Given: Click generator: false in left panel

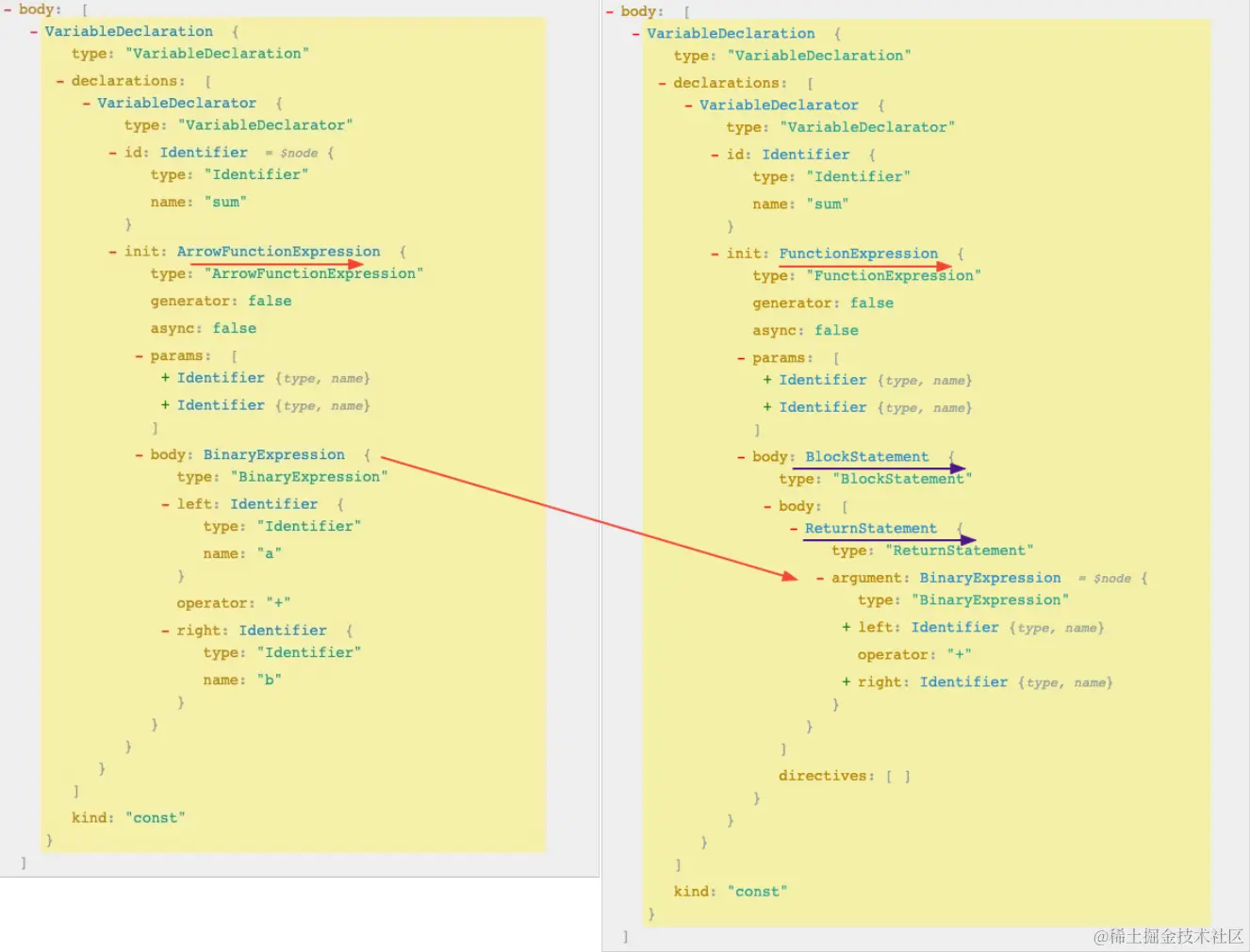Looking at the screenshot, I should point(221,302).
